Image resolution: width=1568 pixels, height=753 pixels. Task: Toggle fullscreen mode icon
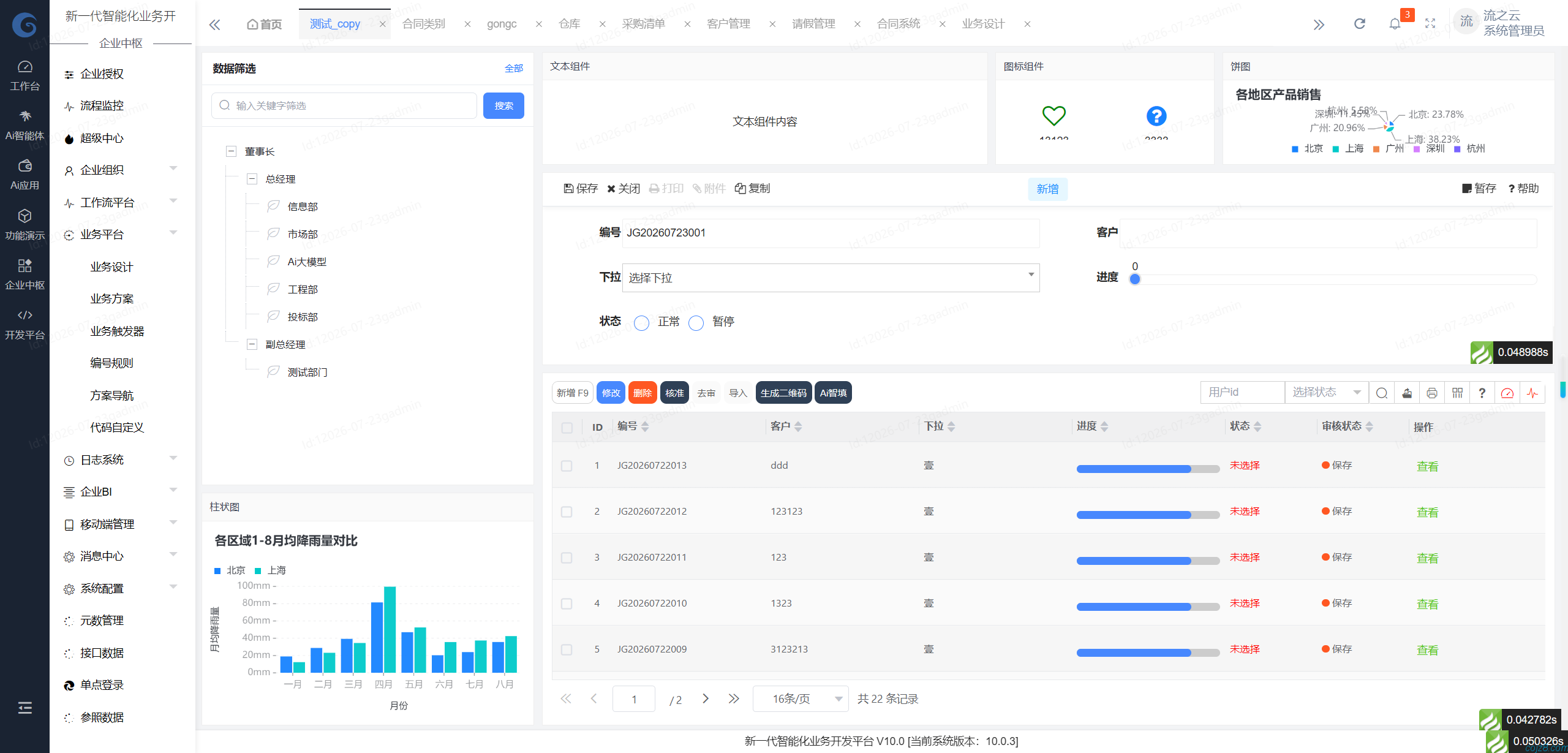(x=1430, y=24)
